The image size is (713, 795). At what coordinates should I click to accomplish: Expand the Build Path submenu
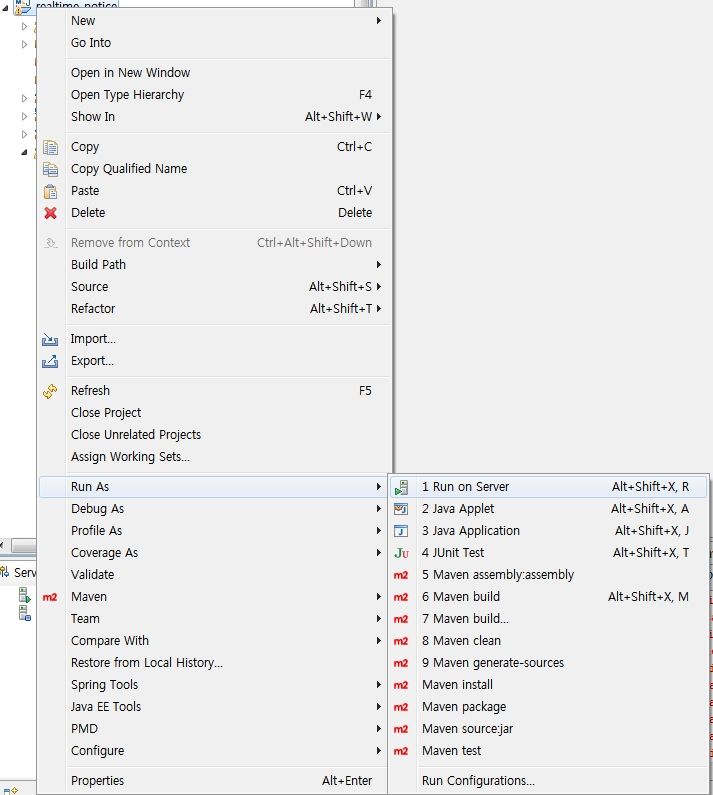point(378,265)
